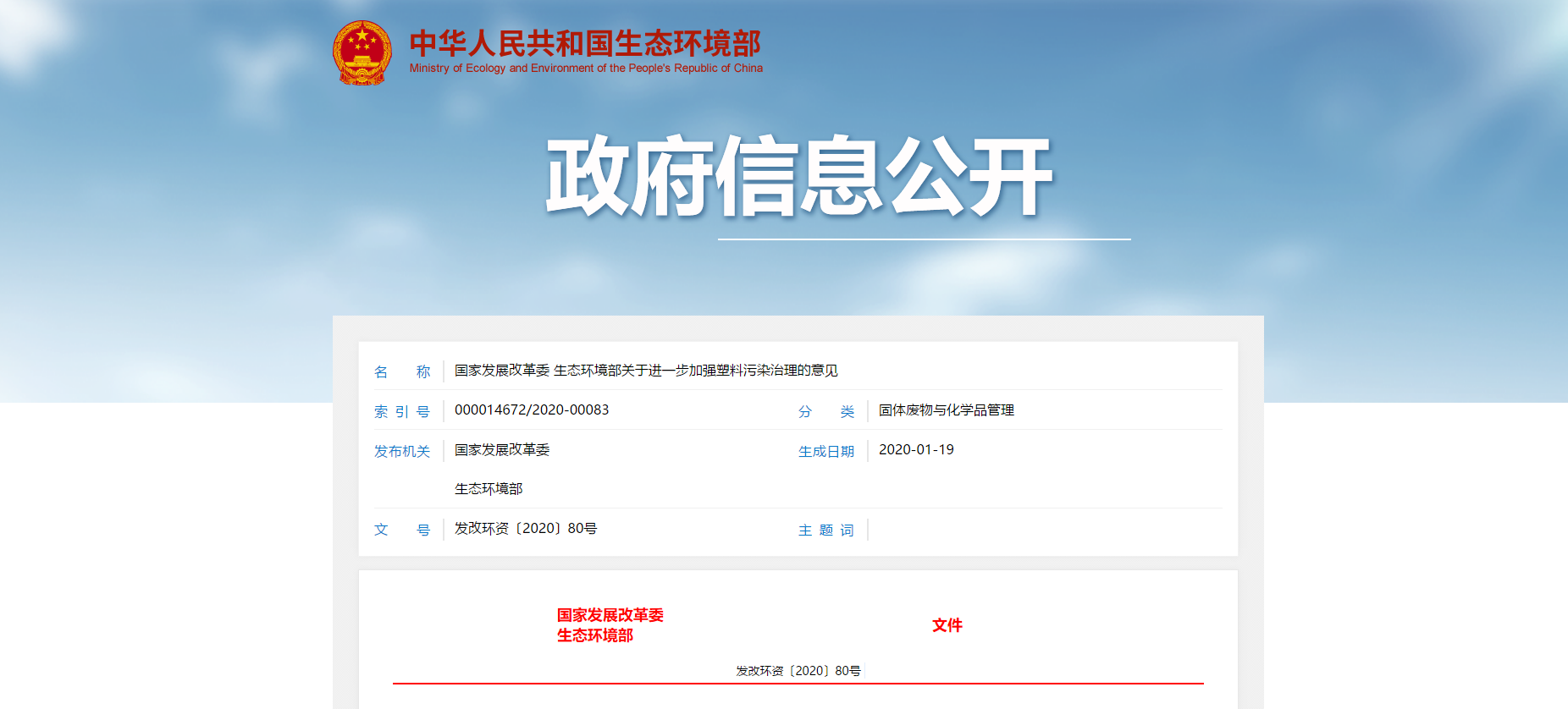Select issuing agency 国家发展改革委 in table
The image size is (1568, 709).
pos(502,450)
